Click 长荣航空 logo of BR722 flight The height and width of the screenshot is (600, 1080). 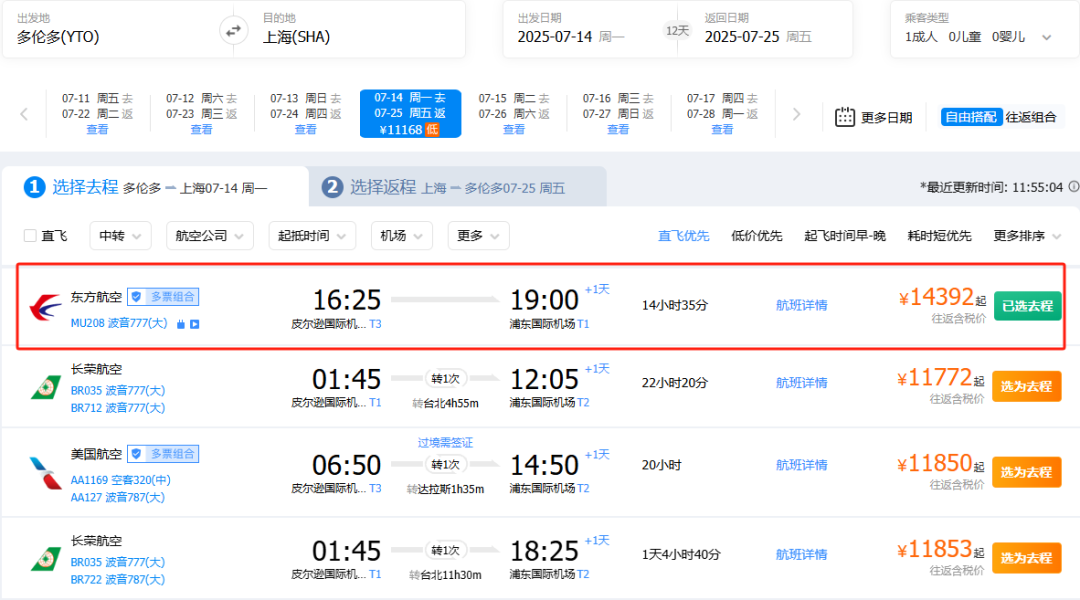45,559
